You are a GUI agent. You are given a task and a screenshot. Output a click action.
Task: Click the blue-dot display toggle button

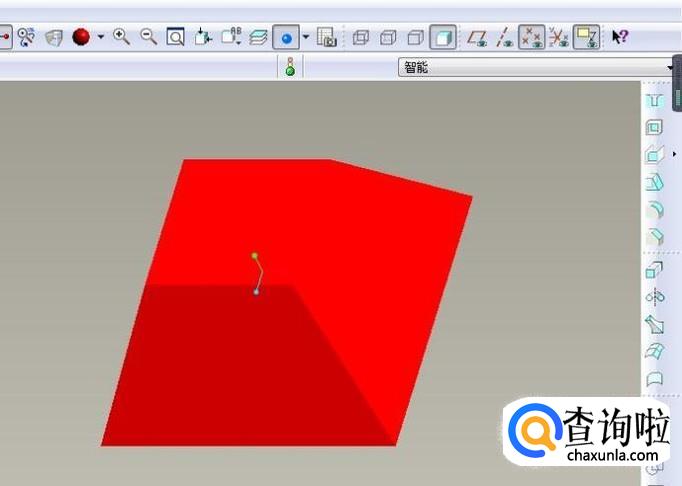(286, 37)
